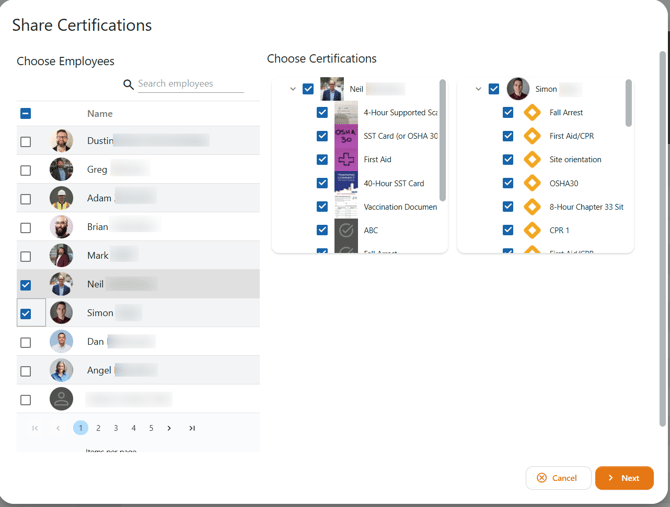The height and width of the screenshot is (507, 670).
Task: Cancel the Share Certifications dialog
Action: pos(558,478)
